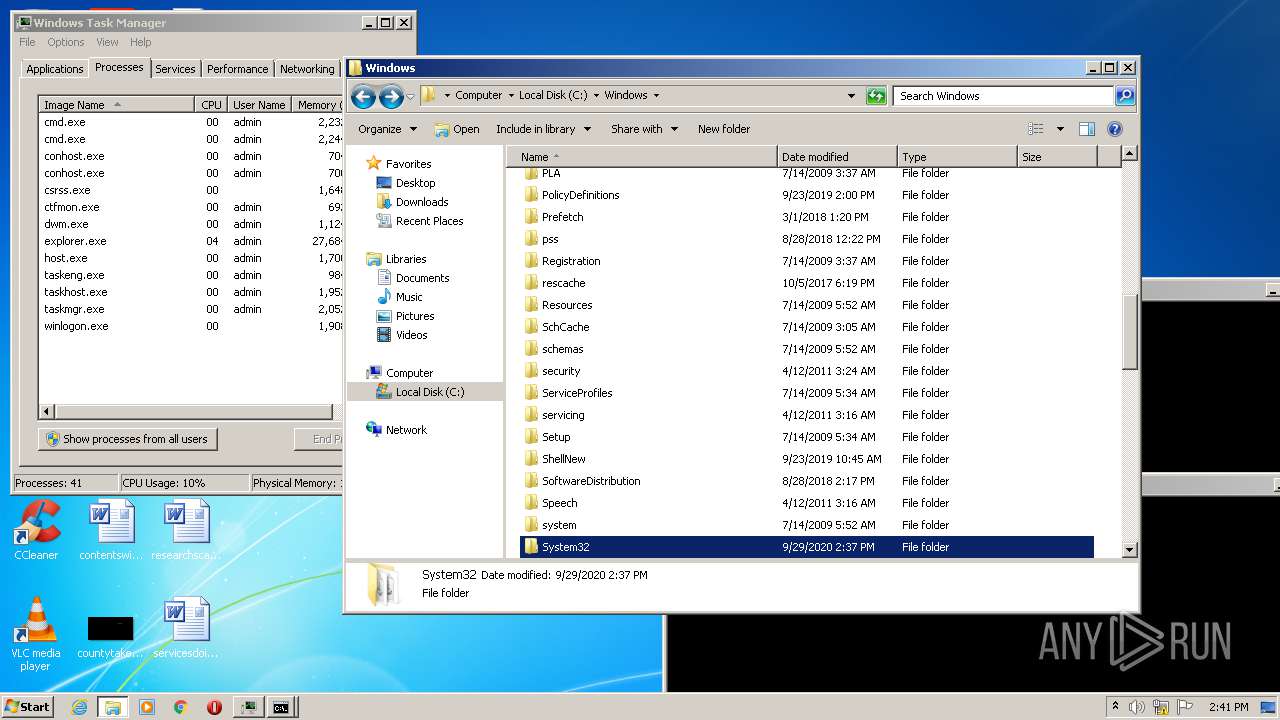Click the Task Manager horizontal scrollbar
Image resolution: width=1280 pixels, height=720 pixels.
click(x=192, y=412)
